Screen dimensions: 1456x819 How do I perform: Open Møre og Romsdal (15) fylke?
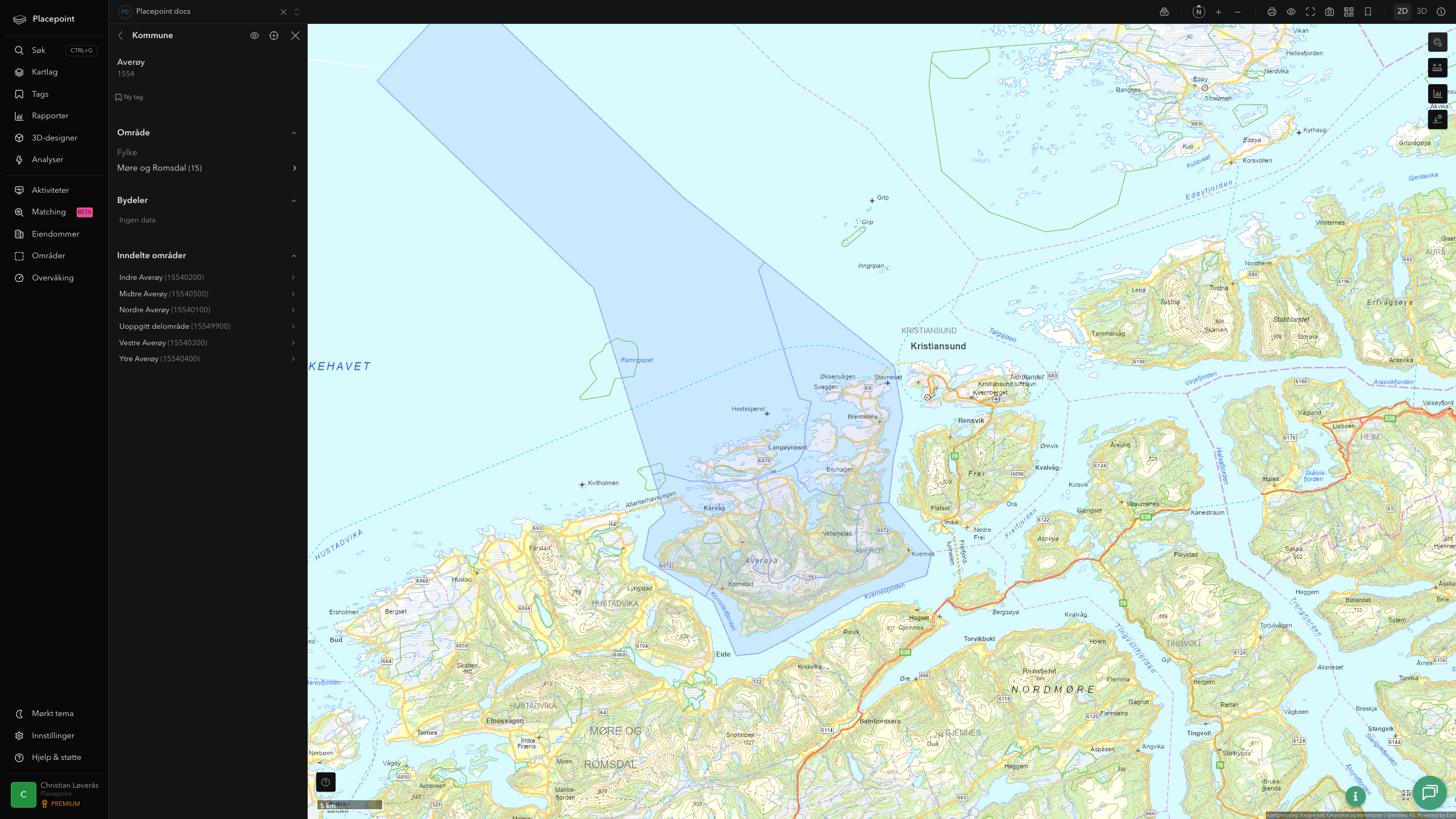[207, 168]
